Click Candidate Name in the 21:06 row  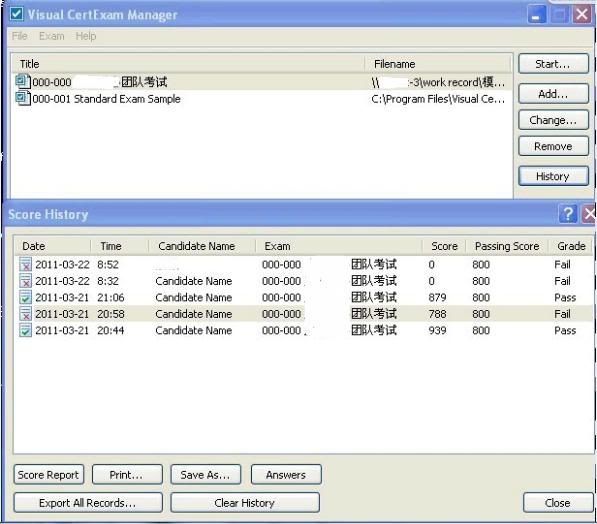tap(194, 297)
